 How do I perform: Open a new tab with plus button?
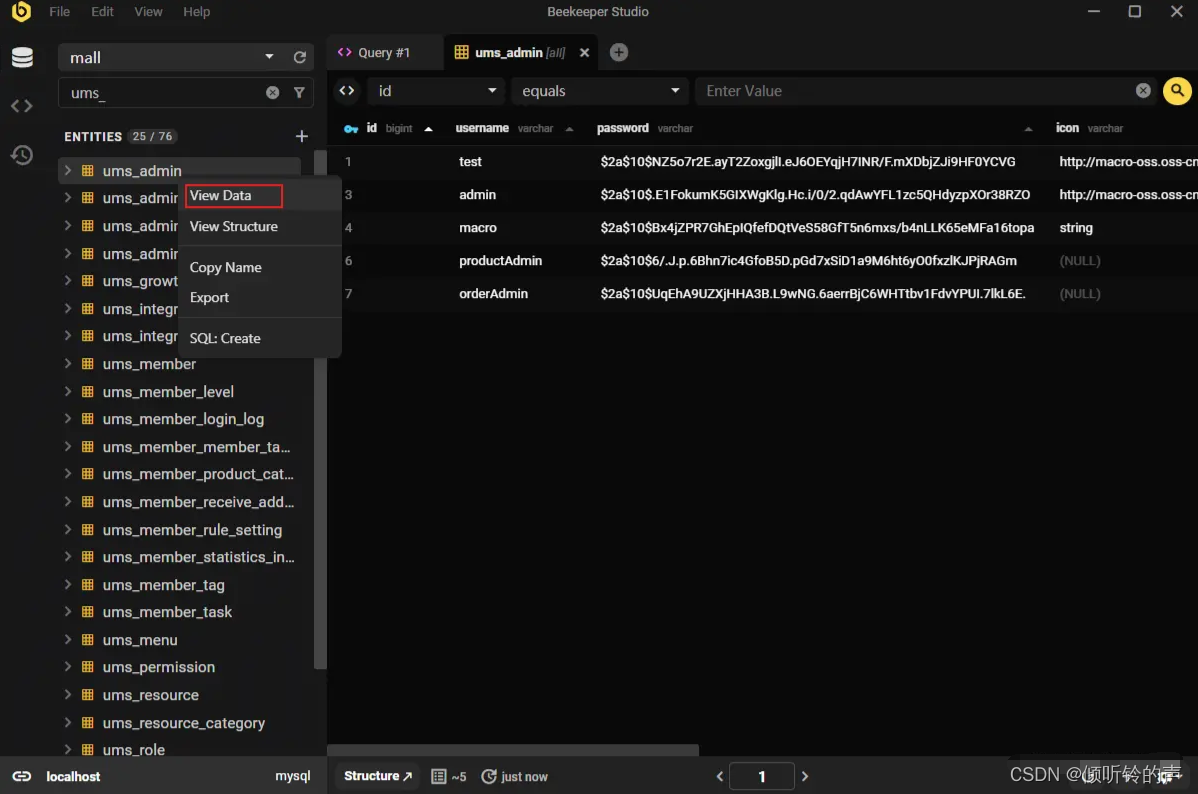point(619,52)
